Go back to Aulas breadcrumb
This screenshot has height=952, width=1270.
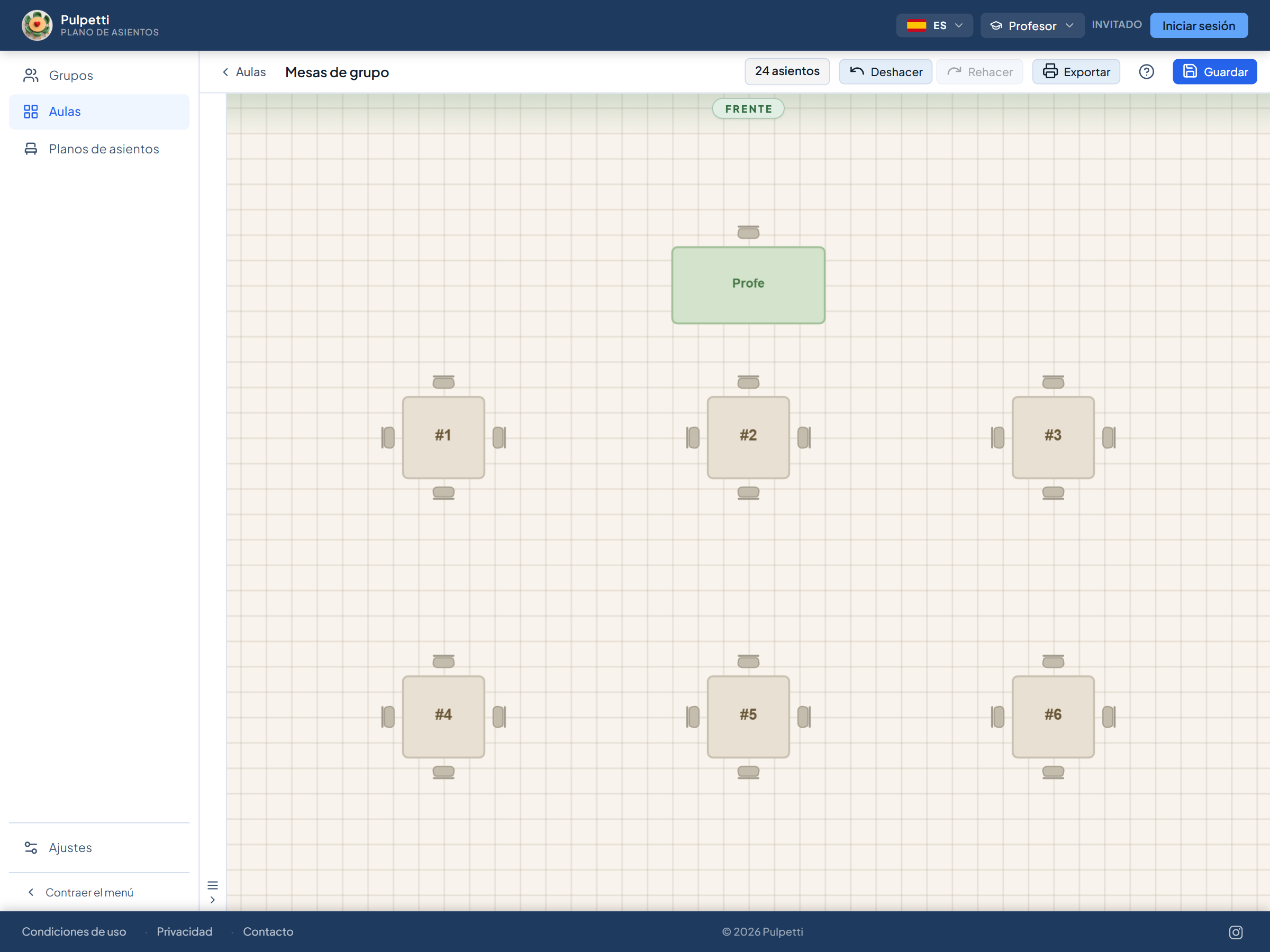(x=244, y=72)
